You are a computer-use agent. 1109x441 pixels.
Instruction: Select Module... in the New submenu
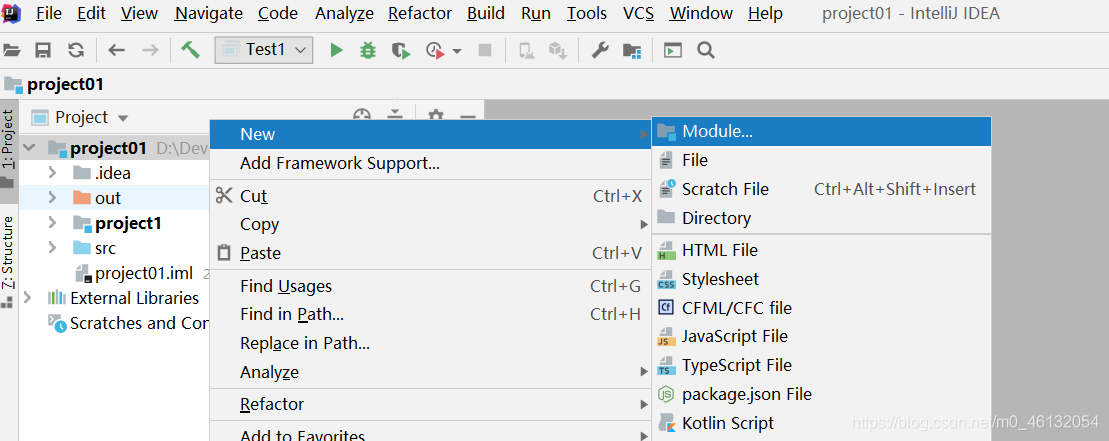(821, 131)
